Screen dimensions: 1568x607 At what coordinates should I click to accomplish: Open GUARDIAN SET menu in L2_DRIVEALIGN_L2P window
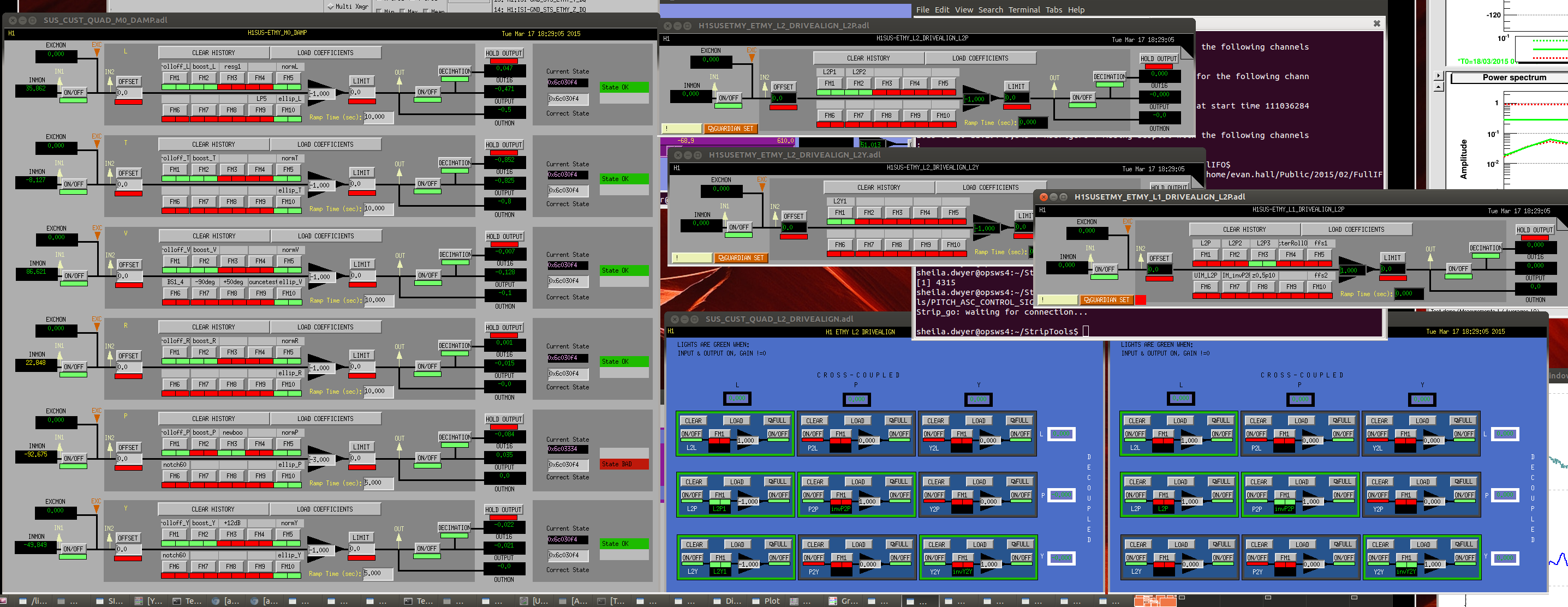point(730,129)
